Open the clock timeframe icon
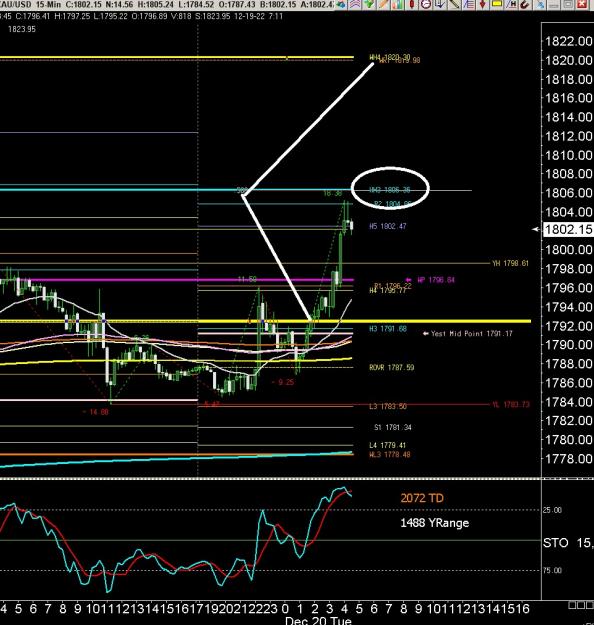The width and height of the screenshot is (594, 625). tap(426, 4)
